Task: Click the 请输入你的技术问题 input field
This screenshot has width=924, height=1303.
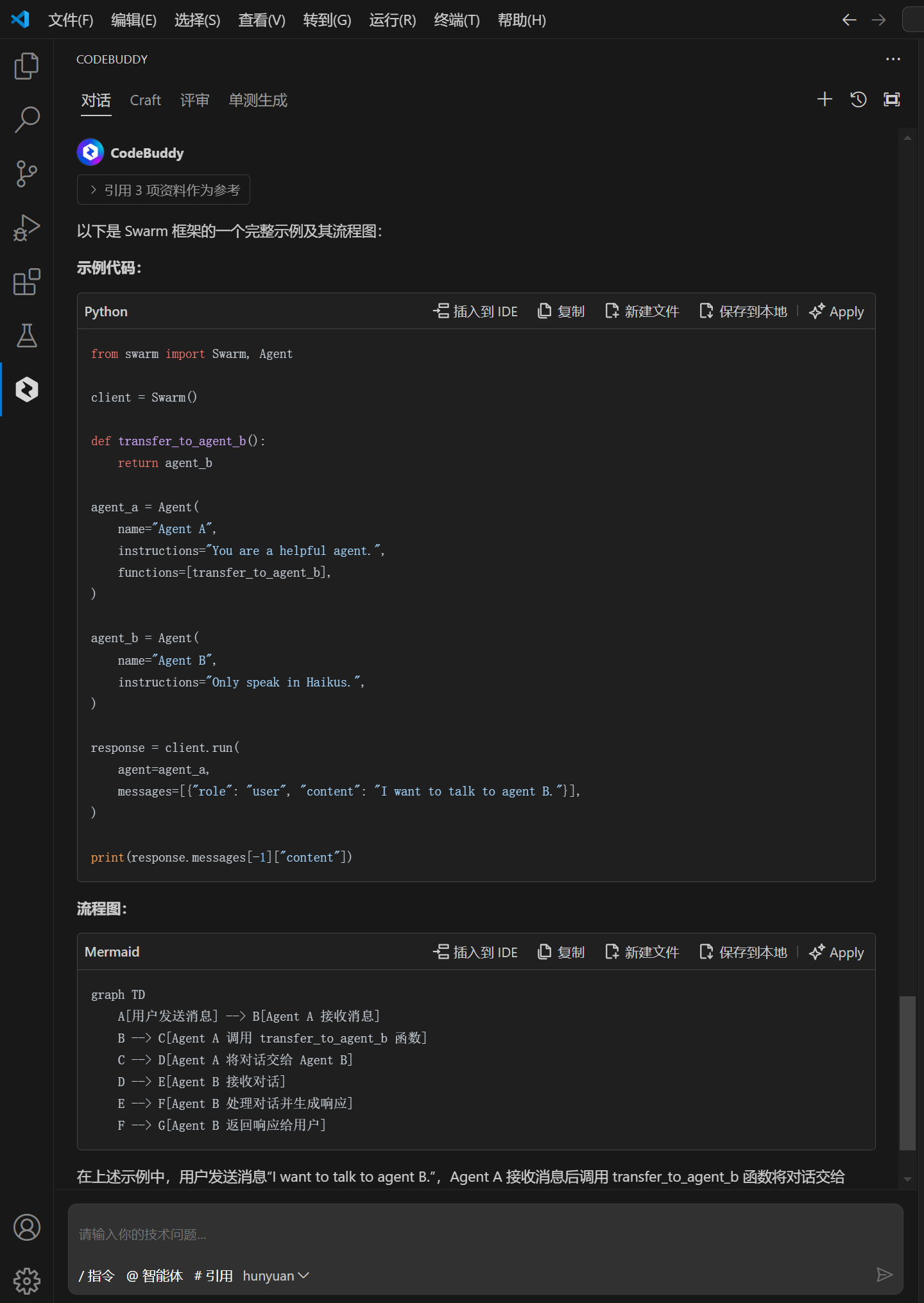Action: click(x=475, y=1234)
